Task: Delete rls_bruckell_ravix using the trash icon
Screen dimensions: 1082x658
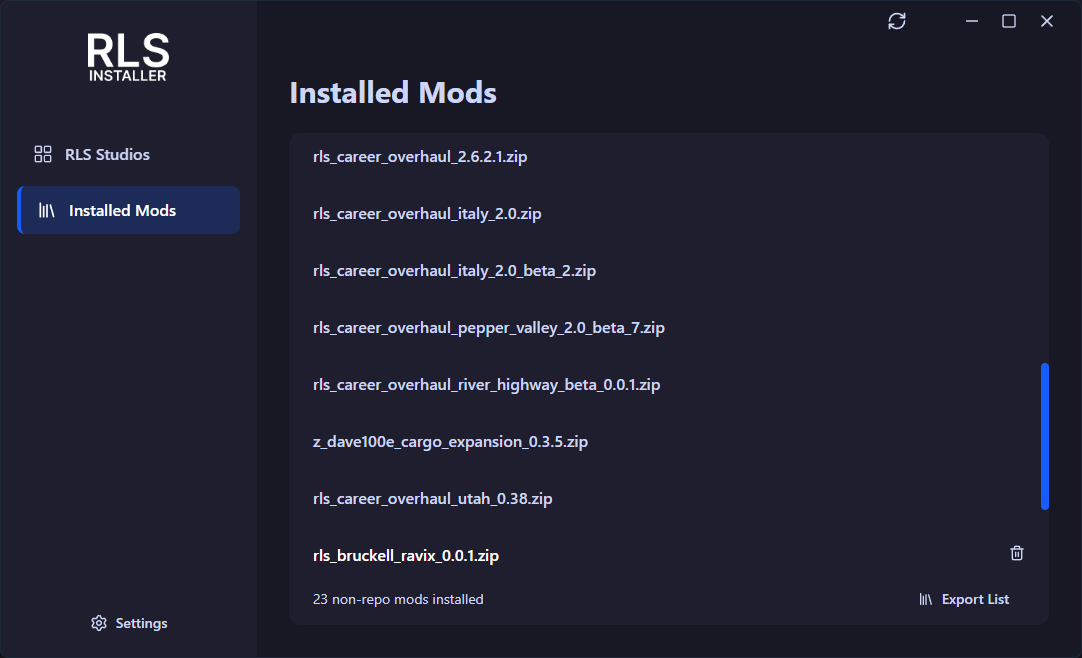Action: [1017, 553]
